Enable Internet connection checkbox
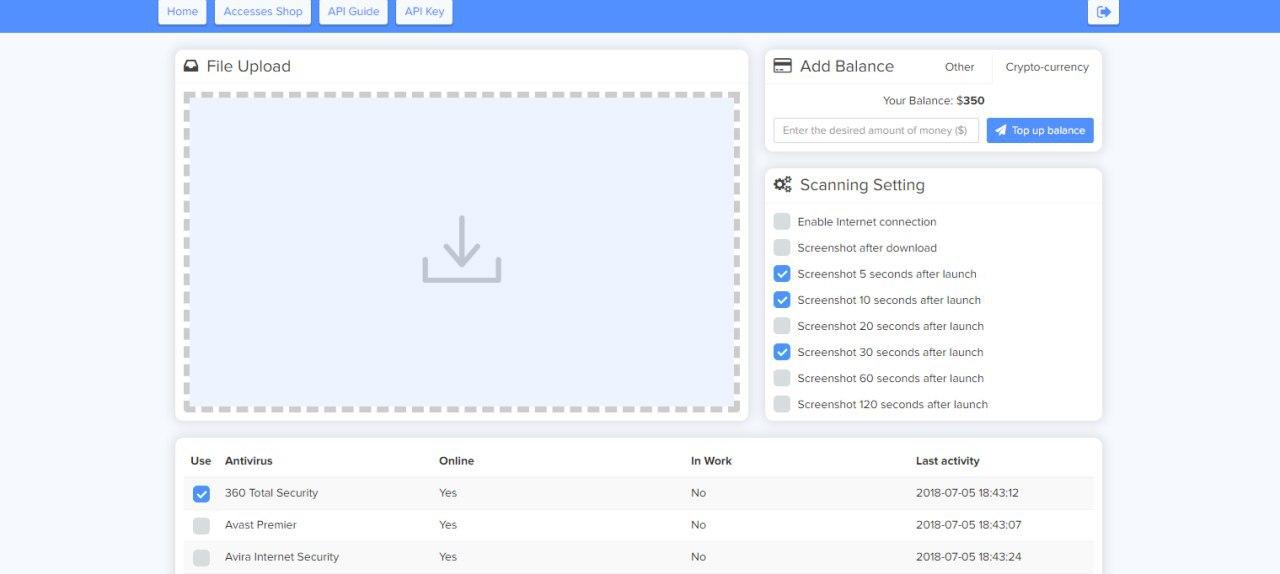Screen dimensions: 1280x574 [x=782, y=222]
